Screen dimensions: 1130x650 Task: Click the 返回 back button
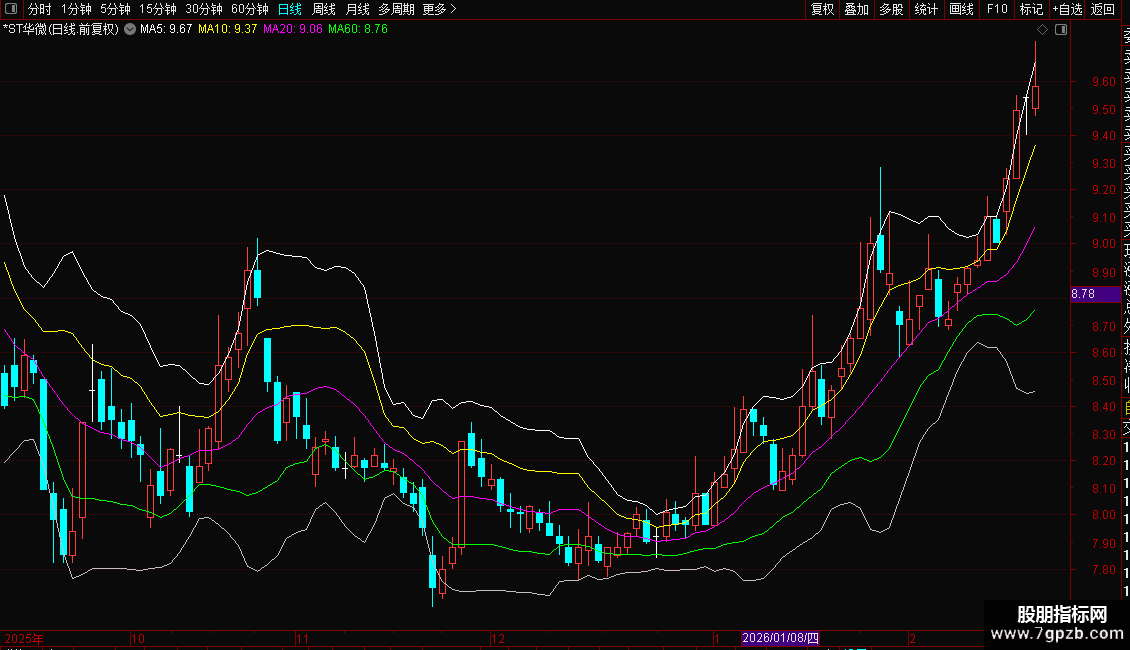(1103, 9)
